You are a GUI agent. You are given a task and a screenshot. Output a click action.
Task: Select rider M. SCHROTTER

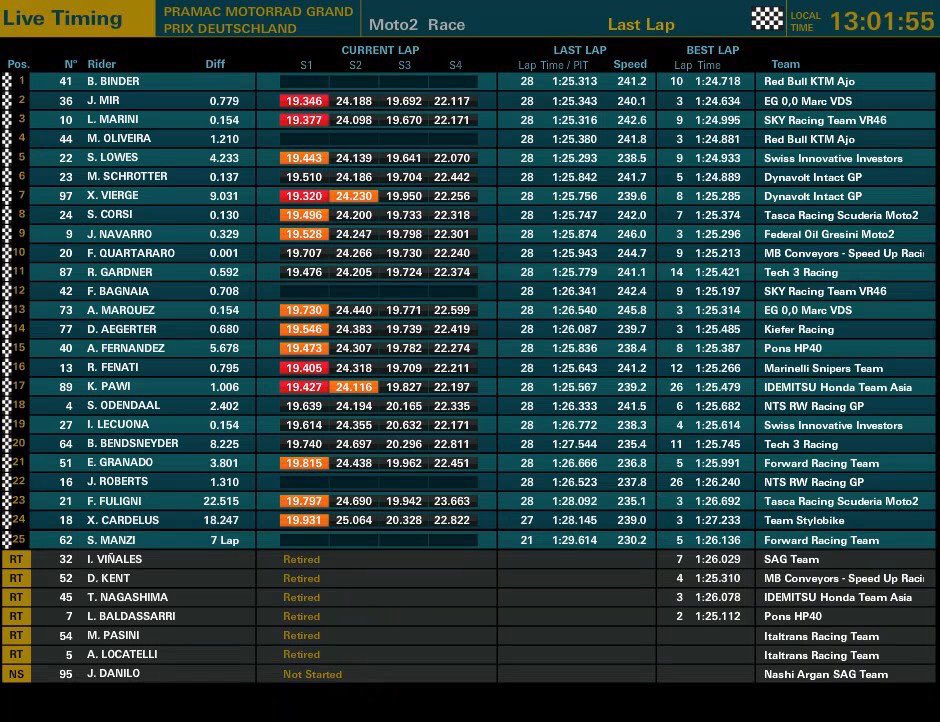127,177
